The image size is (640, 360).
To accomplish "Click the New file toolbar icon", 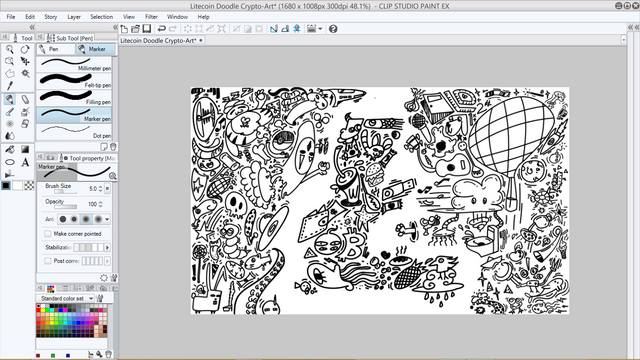I will pyautogui.click(x=124, y=29).
